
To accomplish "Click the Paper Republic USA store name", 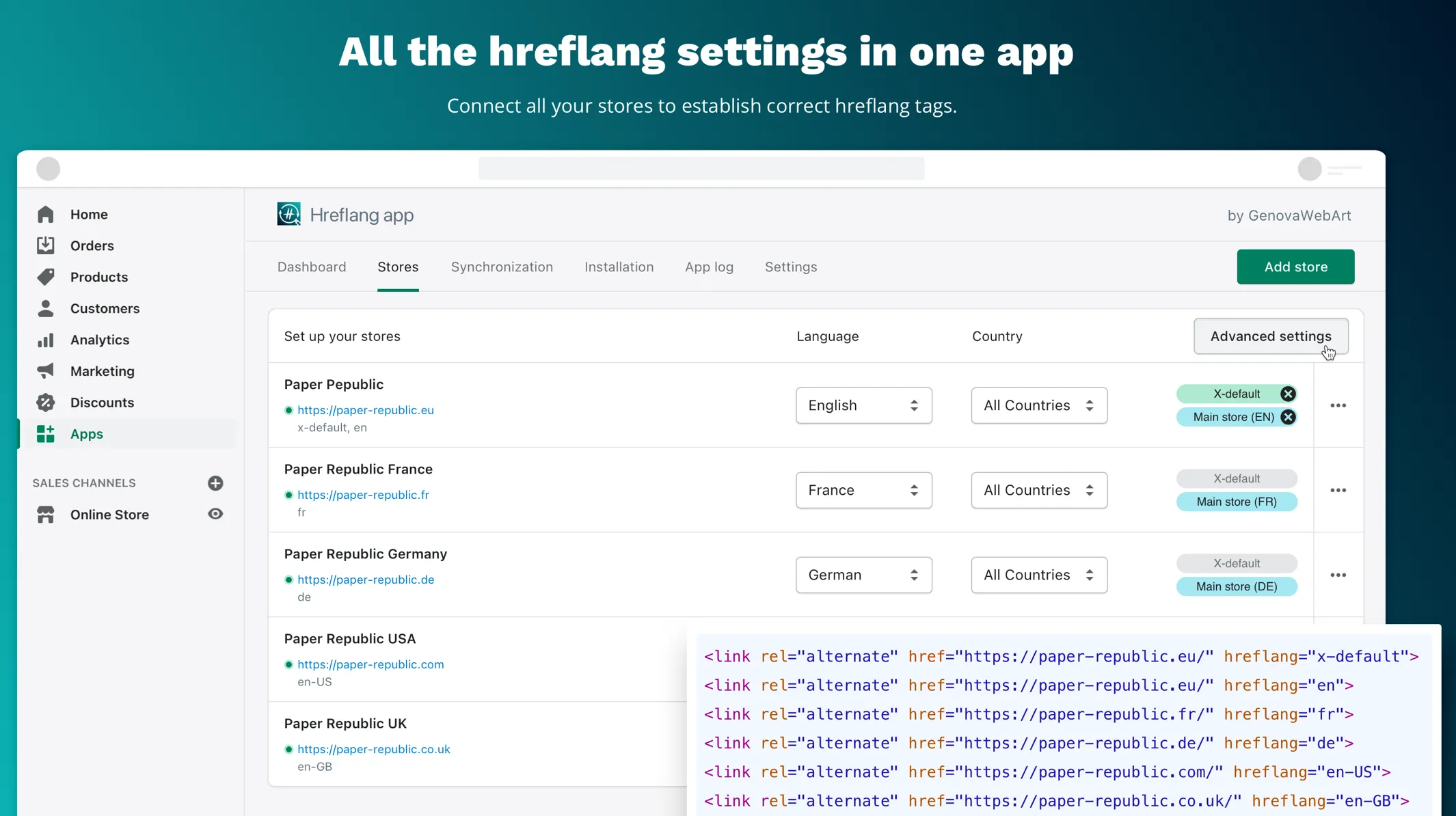I will 350,638.
